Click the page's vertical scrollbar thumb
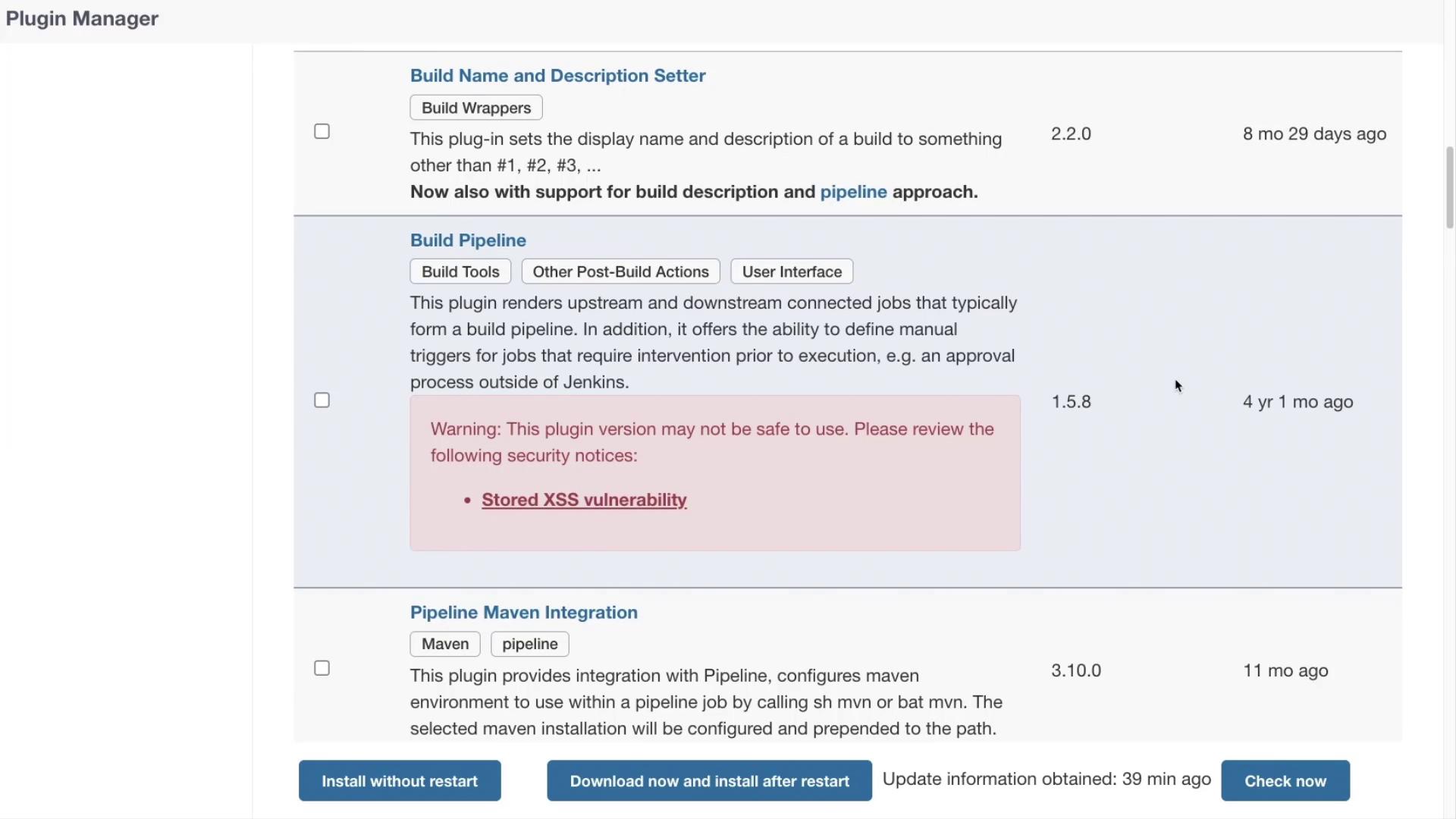1456x819 pixels. [1450, 186]
